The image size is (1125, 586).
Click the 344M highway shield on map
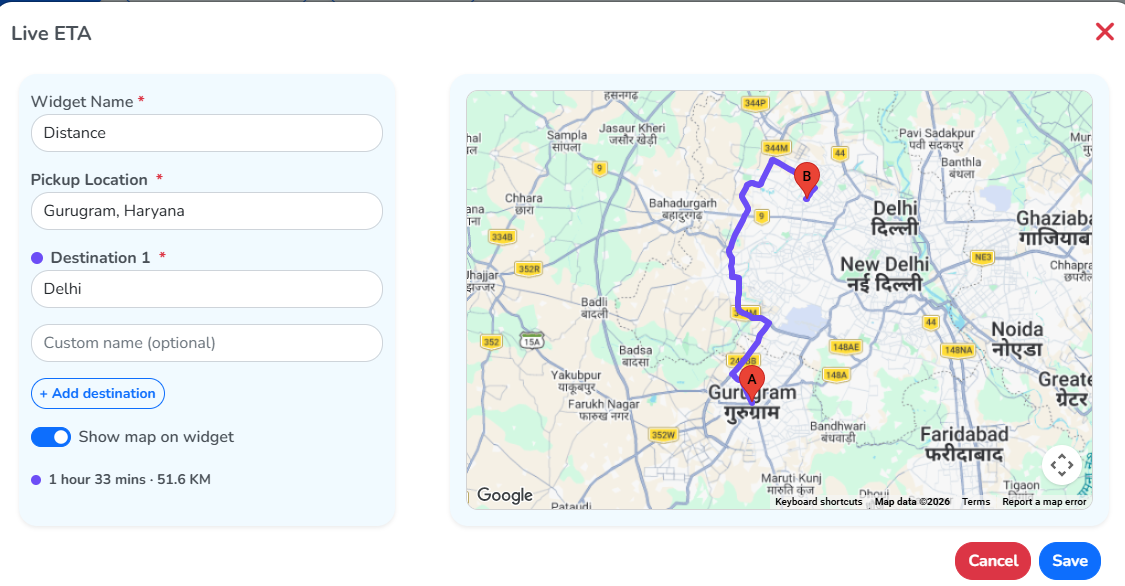(776, 148)
